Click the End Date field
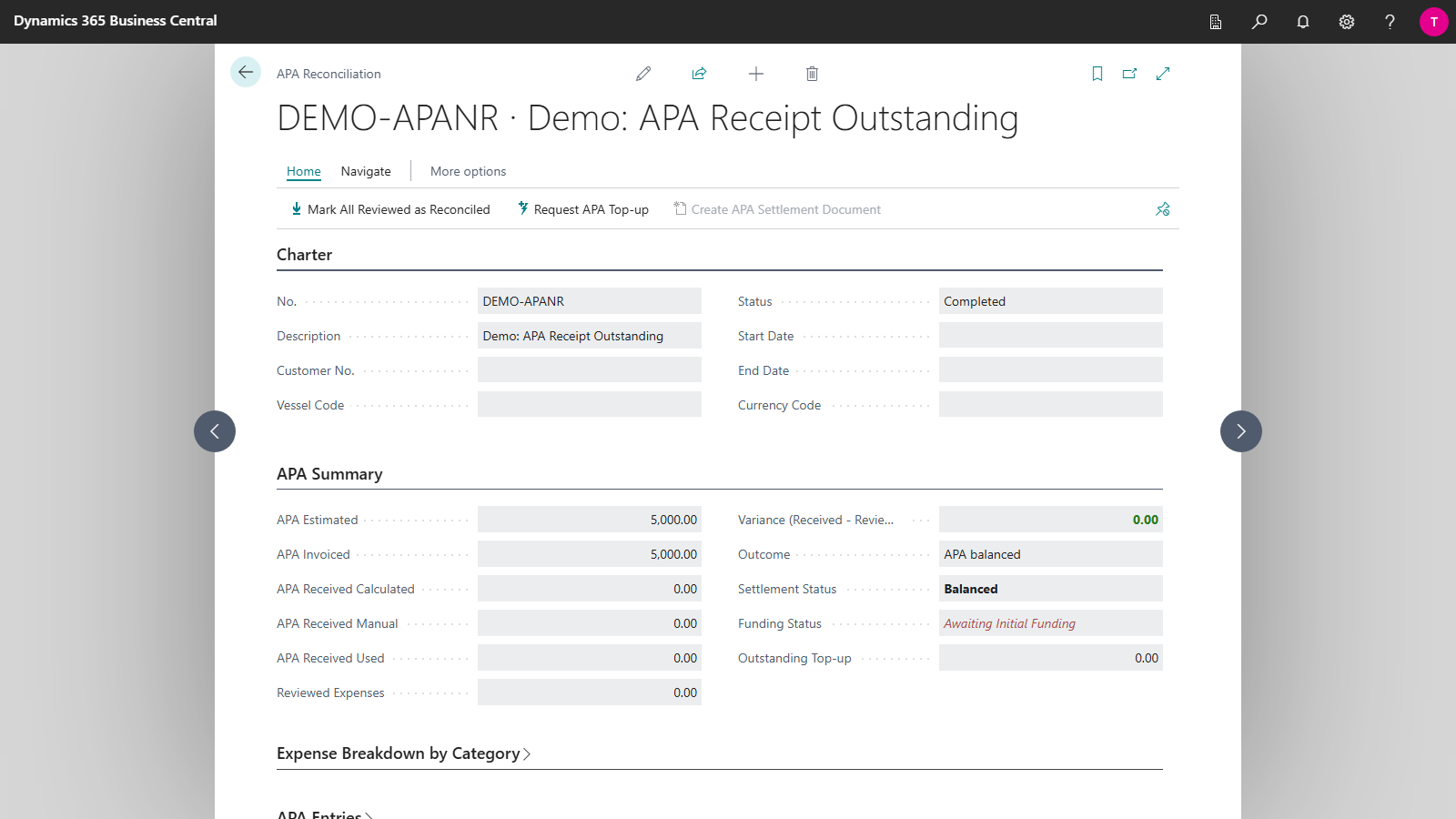 pyautogui.click(x=1051, y=370)
